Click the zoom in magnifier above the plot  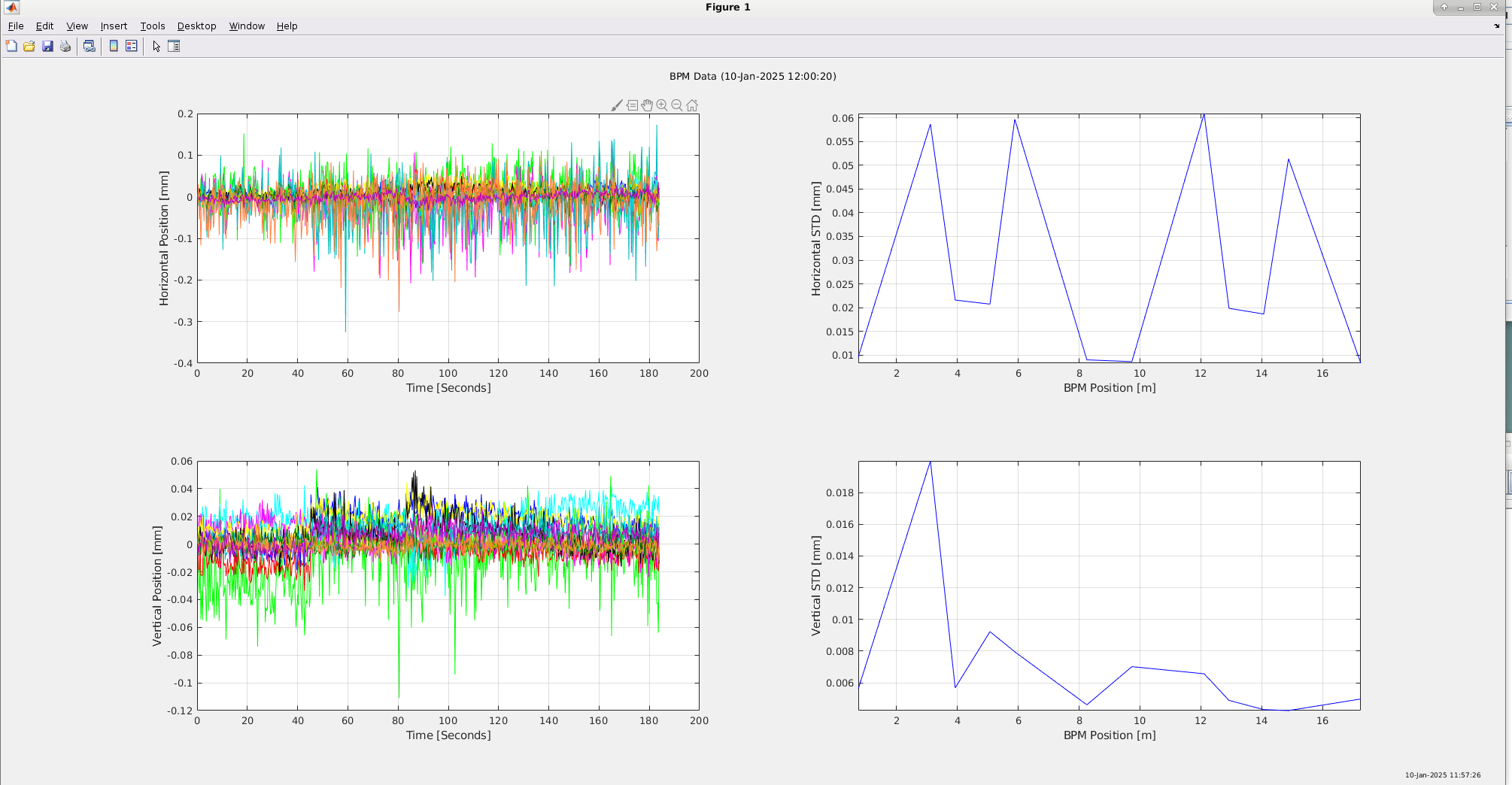point(662,105)
